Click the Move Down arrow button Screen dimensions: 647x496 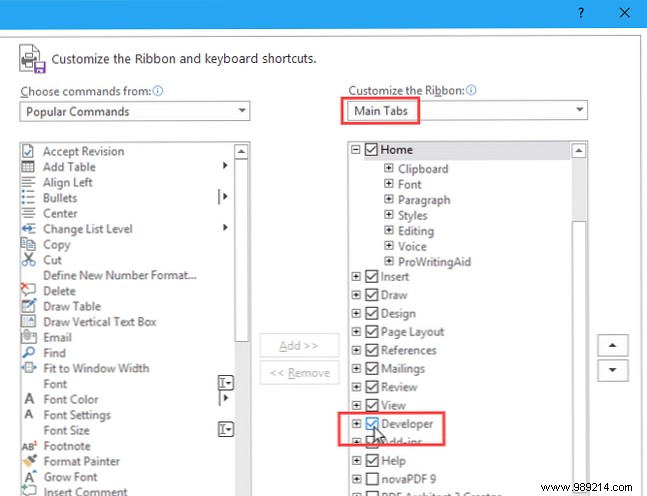[613, 370]
